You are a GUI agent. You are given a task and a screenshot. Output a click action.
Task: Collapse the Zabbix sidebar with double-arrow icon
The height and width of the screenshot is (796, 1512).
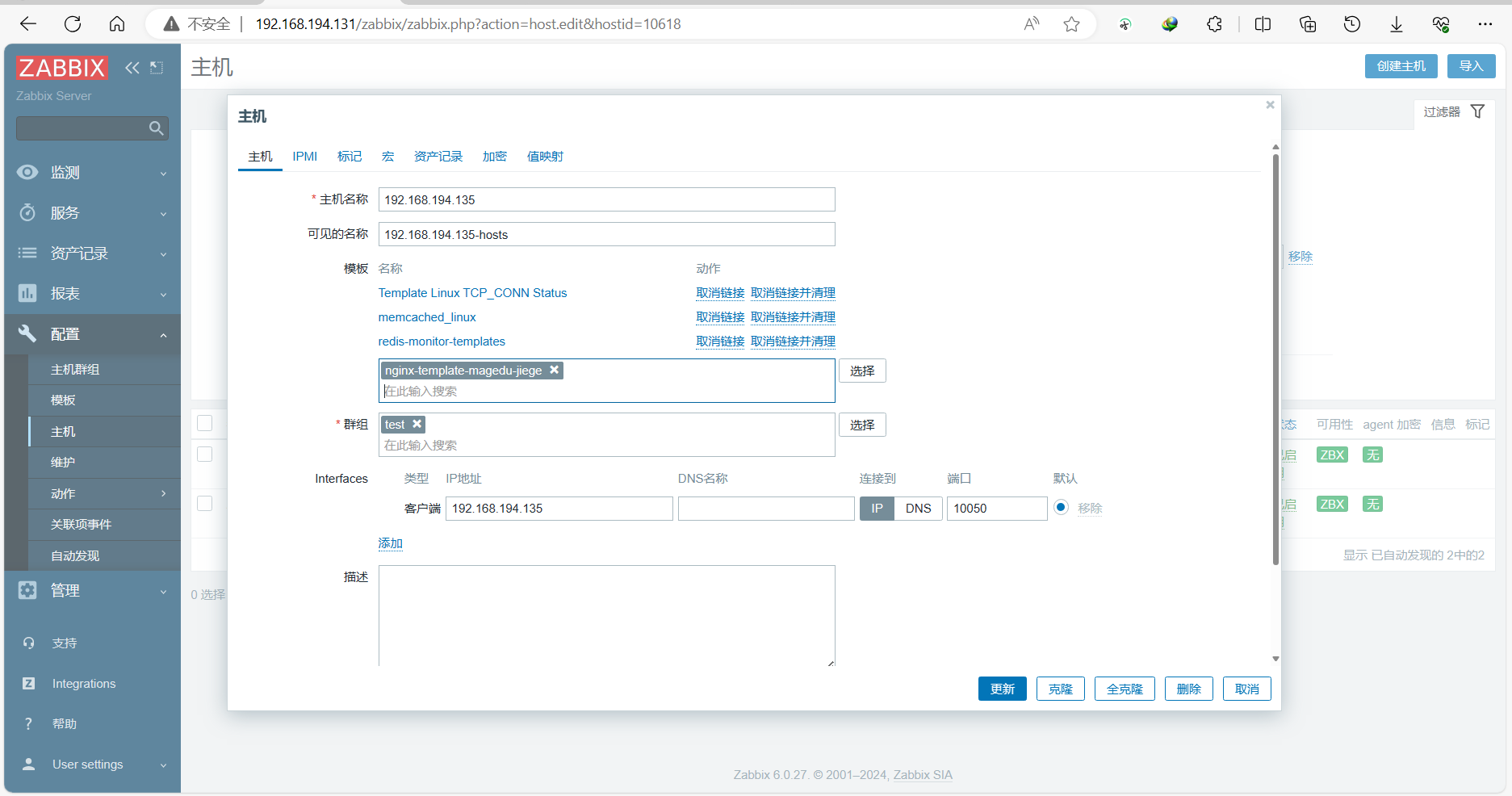132,68
